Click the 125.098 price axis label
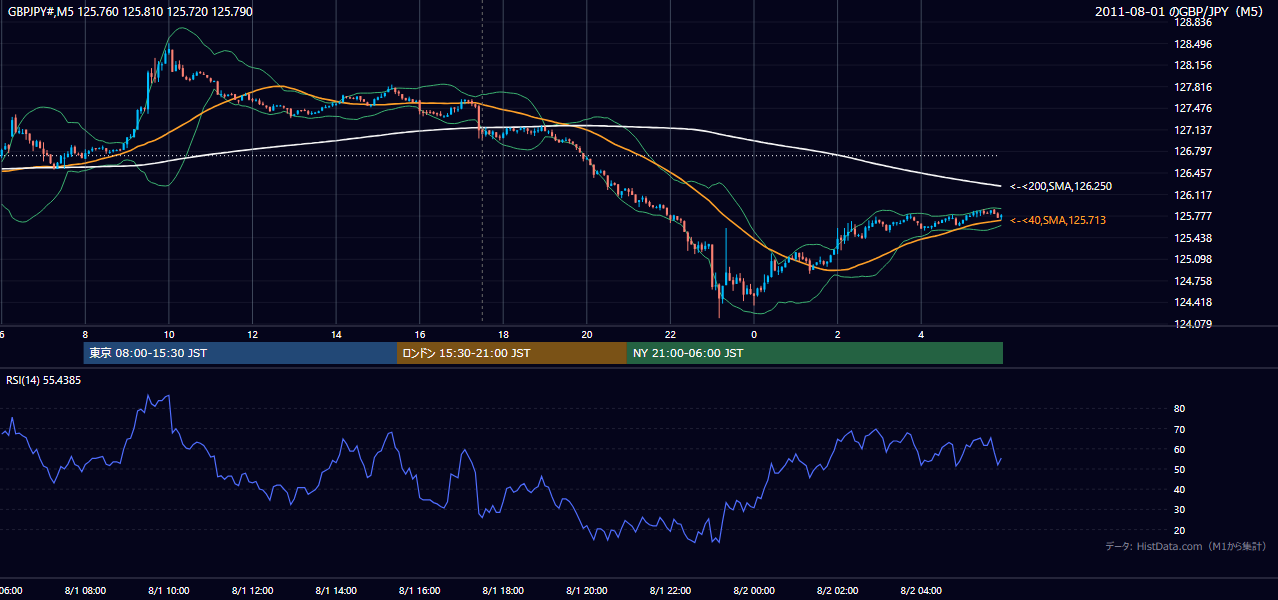Viewport: 1278px width, 600px height. 1192,260
